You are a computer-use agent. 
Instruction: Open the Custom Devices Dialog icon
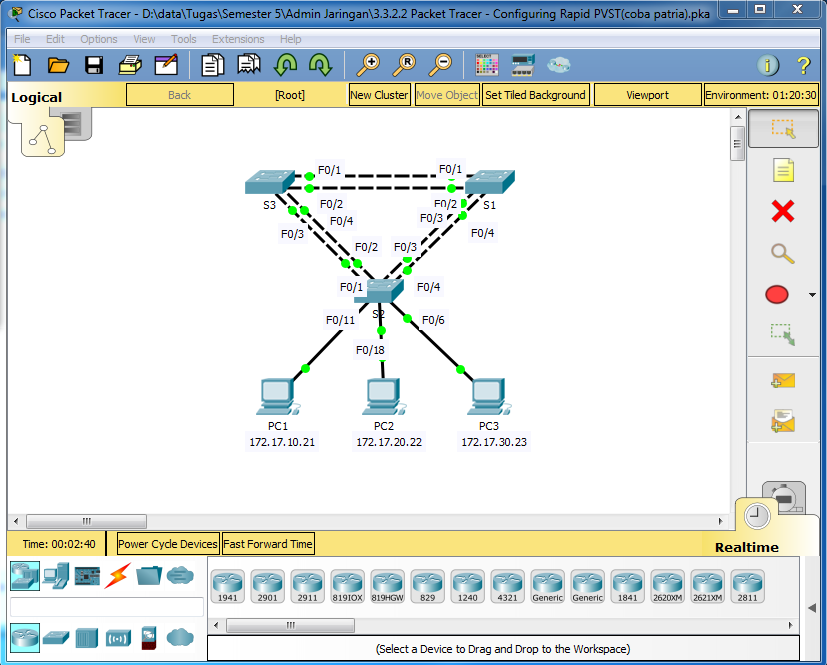tap(523, 65)
